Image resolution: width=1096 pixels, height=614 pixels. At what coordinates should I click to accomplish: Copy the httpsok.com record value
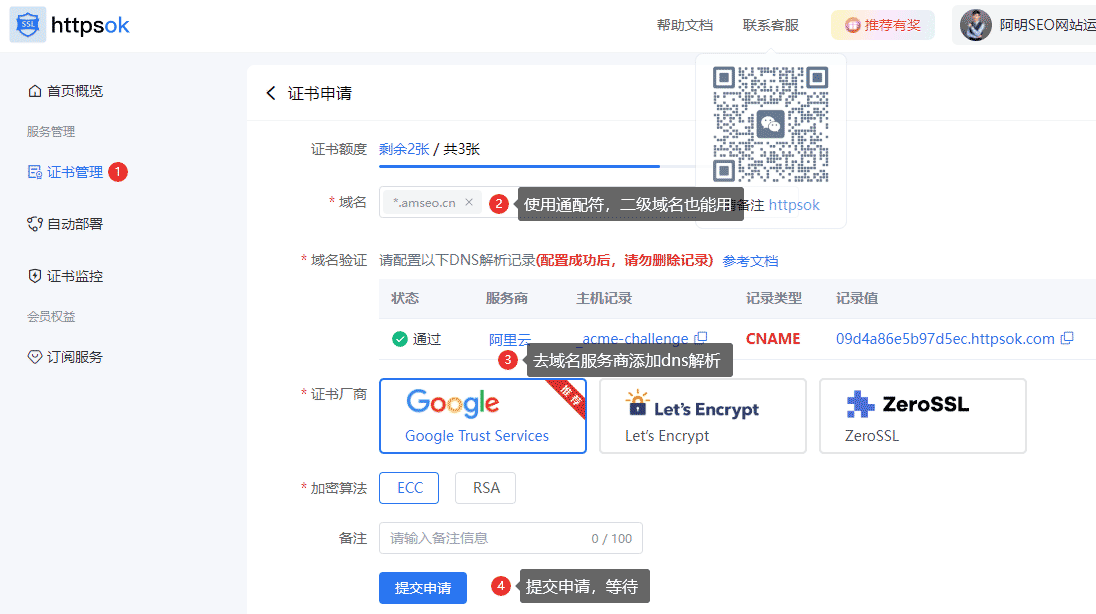click(1067, 338)
